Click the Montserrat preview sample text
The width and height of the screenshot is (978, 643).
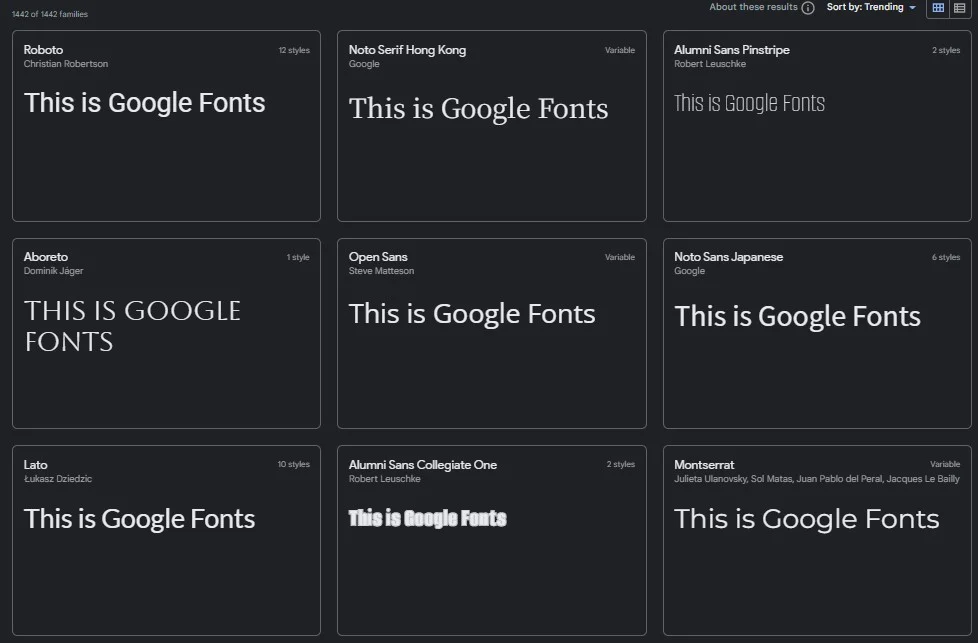point(807,519)
